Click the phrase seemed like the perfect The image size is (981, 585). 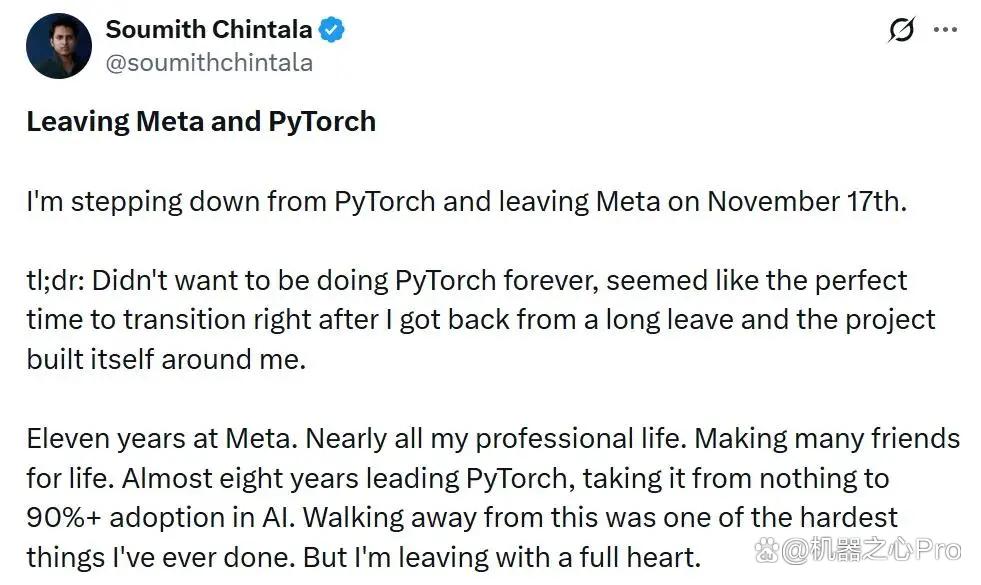click(x=756, y=280)
